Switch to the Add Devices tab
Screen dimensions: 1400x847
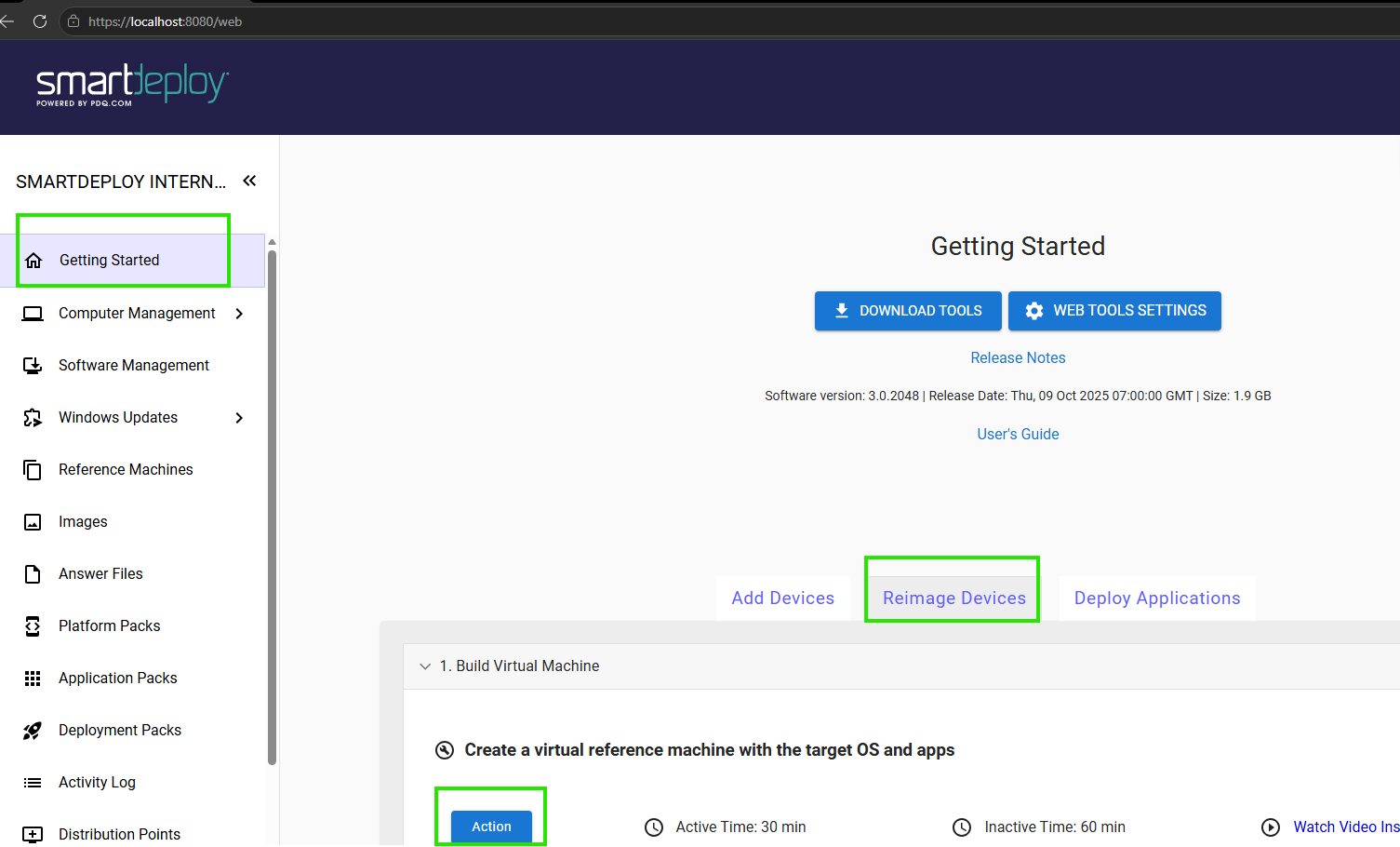click(782, 598)
